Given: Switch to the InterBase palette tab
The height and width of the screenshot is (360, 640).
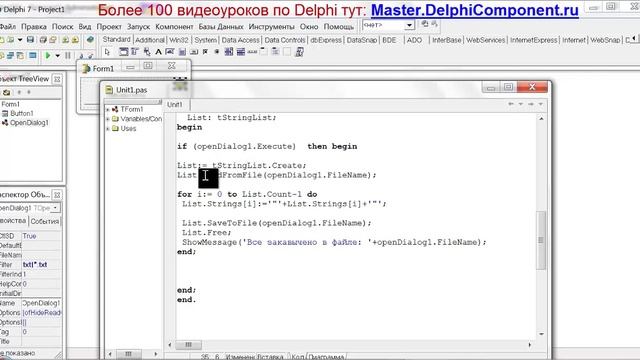Looking at the screenshot, I should (447, 40).
